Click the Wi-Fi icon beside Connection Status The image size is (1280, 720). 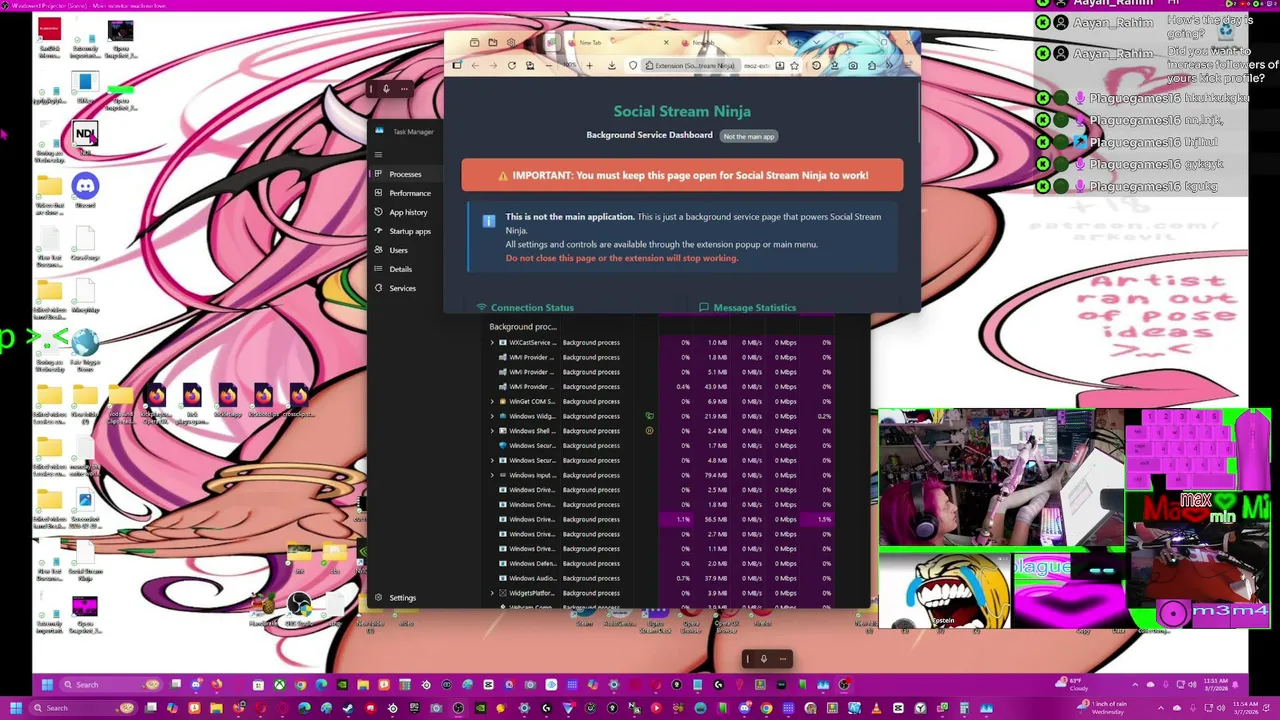[x=481, y=307]
